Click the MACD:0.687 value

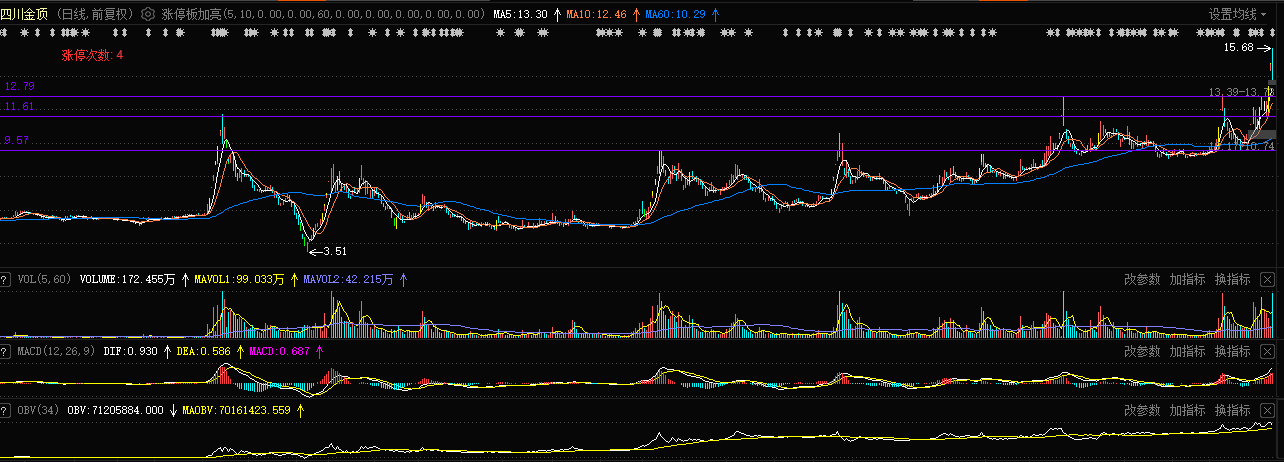[279, 352]
